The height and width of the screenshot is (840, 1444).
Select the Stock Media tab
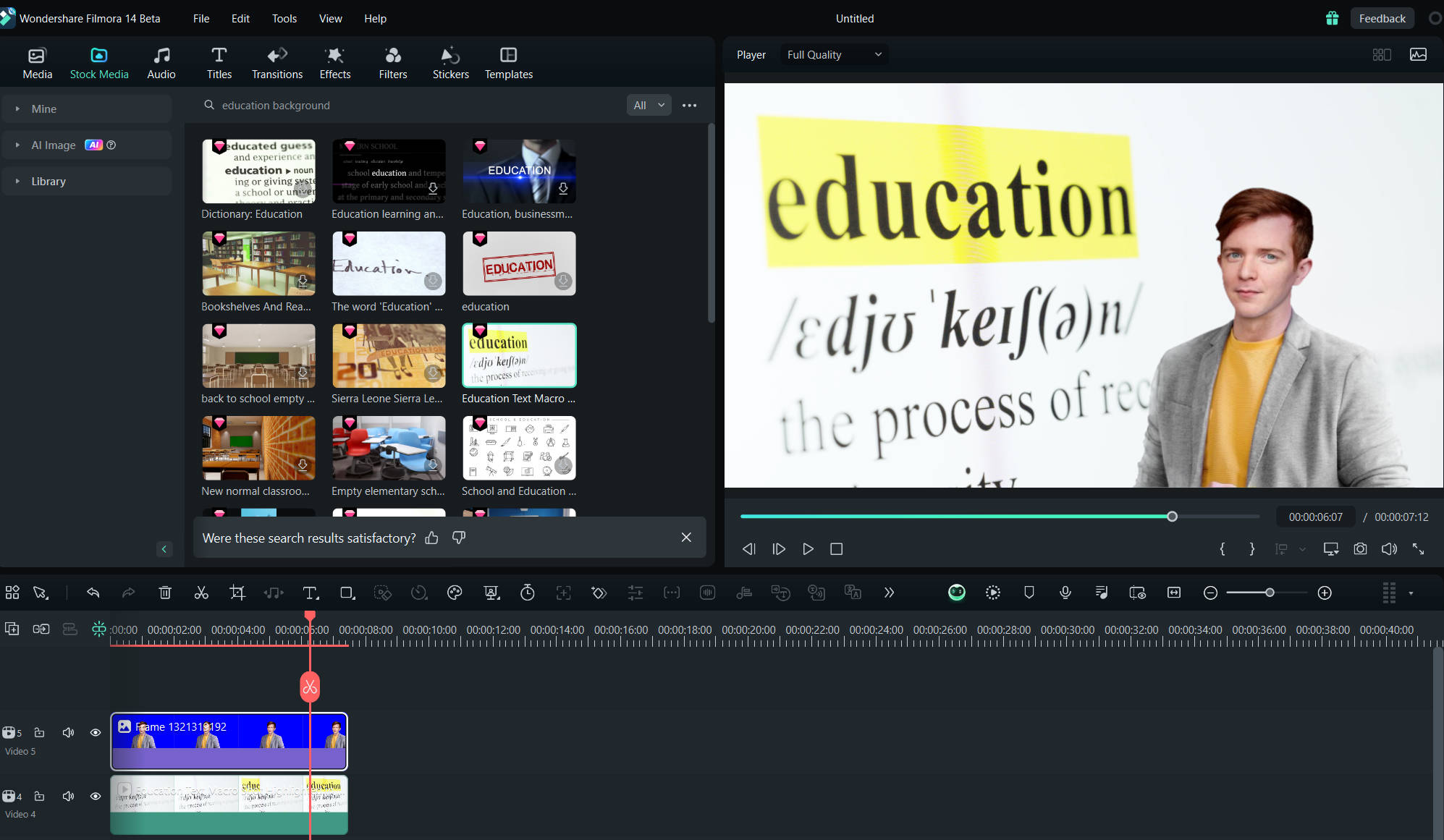(99, 63)
